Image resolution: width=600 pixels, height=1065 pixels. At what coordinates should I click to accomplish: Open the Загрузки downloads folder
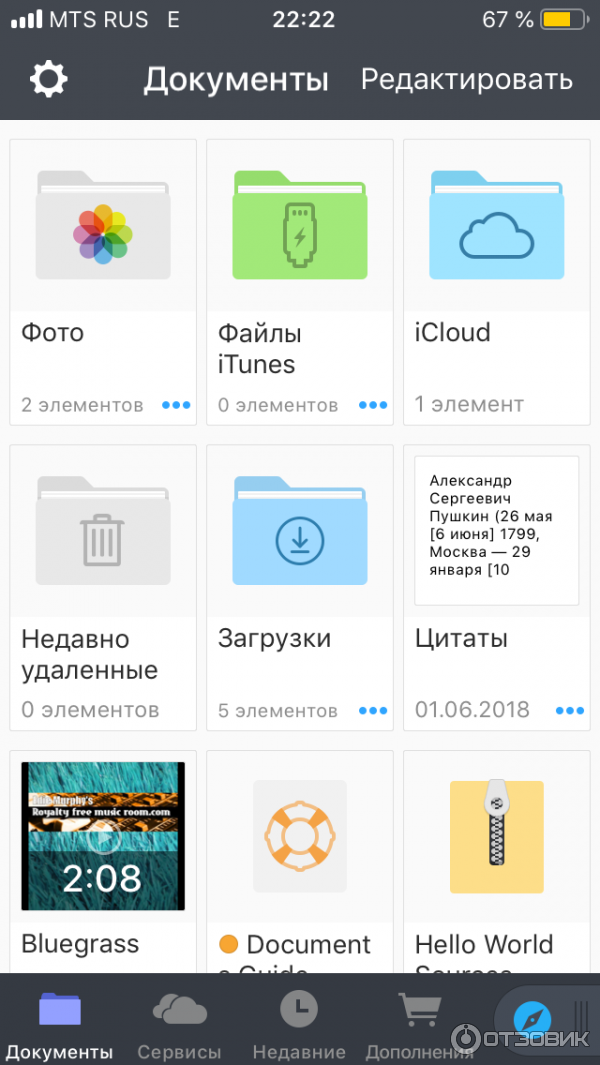point(299,530)
